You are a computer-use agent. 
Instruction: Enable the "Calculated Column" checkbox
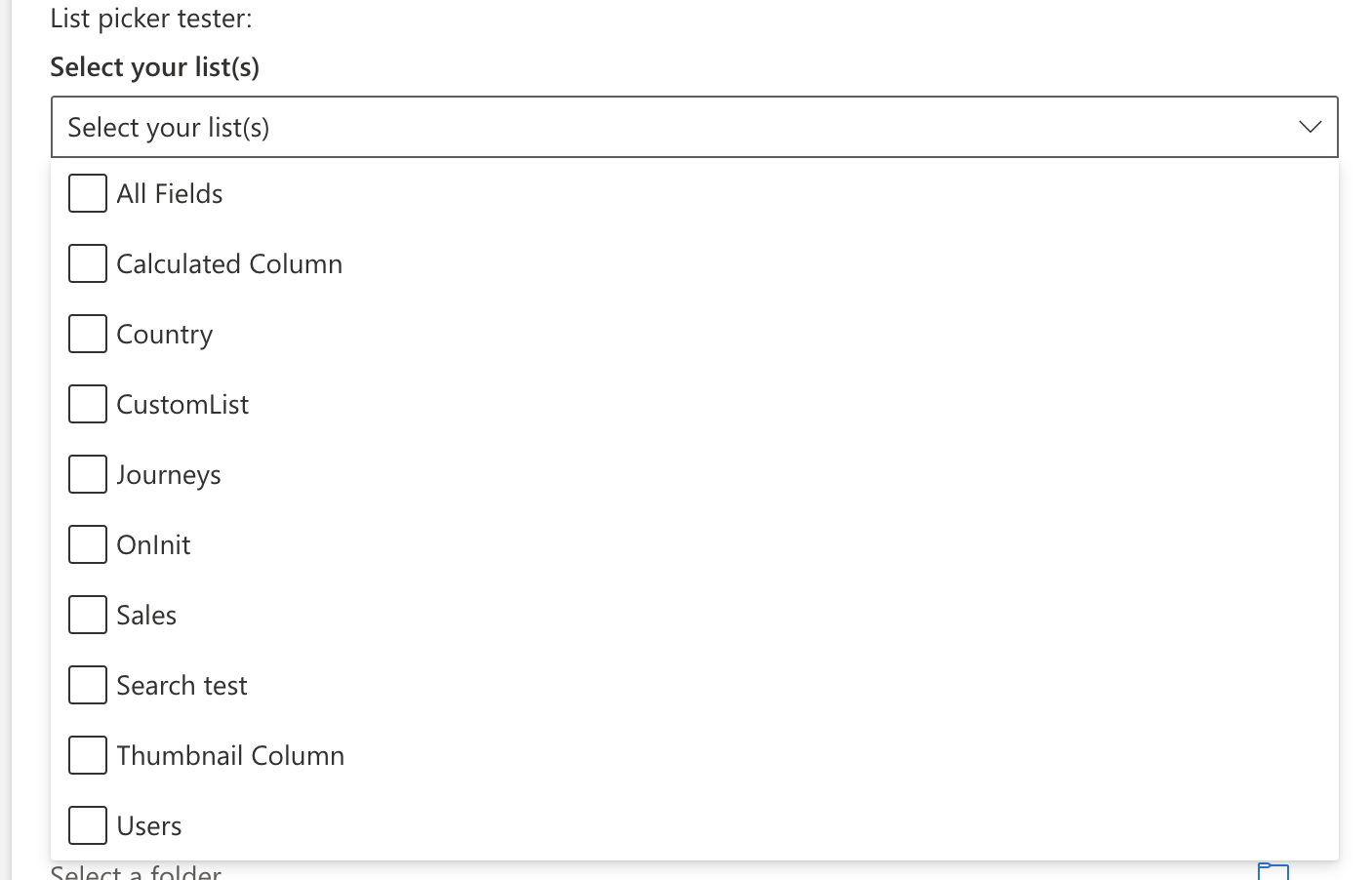(87, 262)
